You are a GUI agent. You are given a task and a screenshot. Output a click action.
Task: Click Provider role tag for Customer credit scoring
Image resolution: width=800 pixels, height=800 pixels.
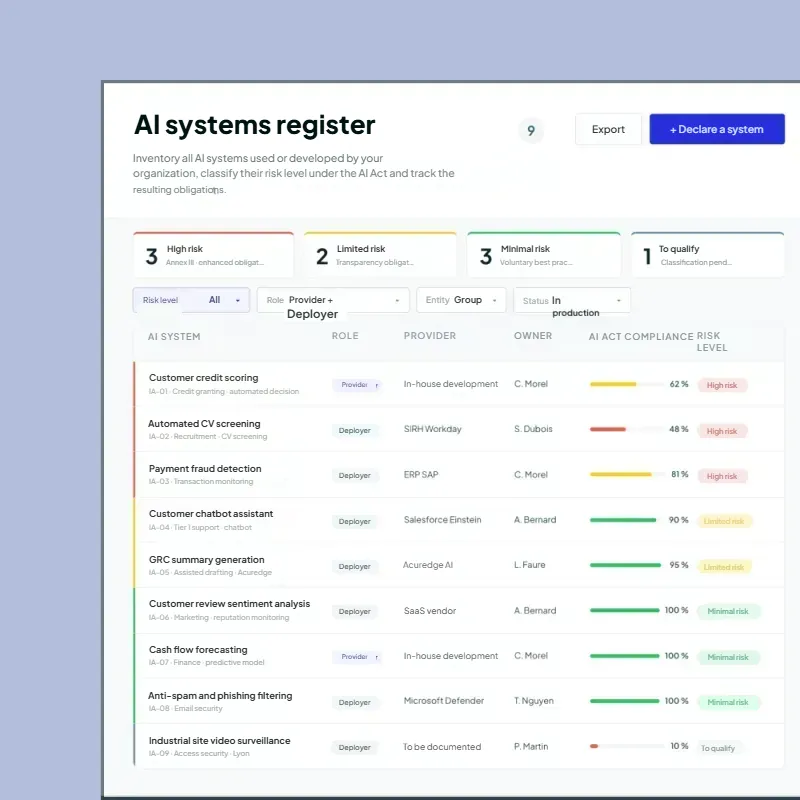point(357,385)
